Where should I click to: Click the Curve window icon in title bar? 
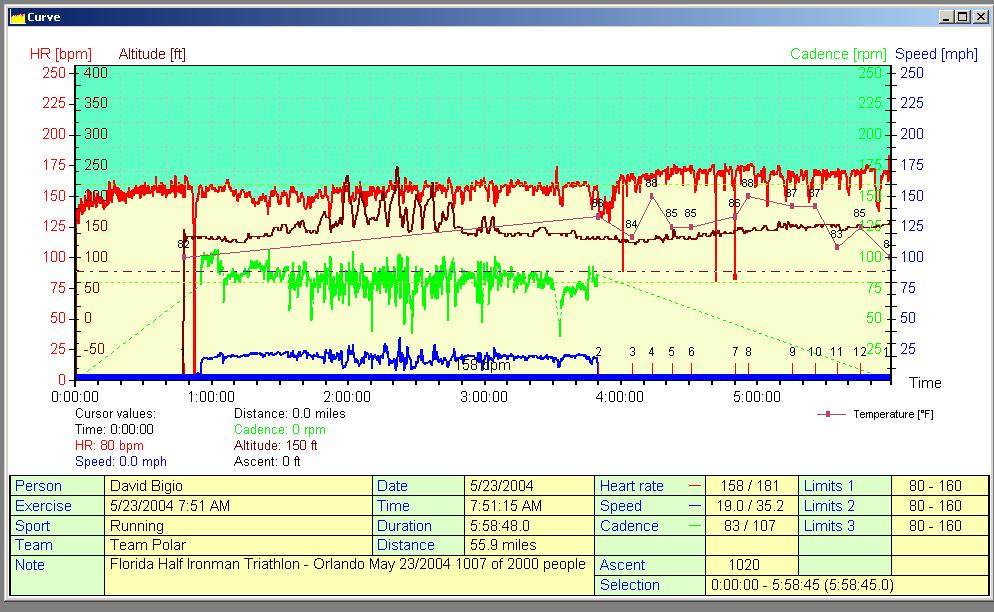click(17, 16)
